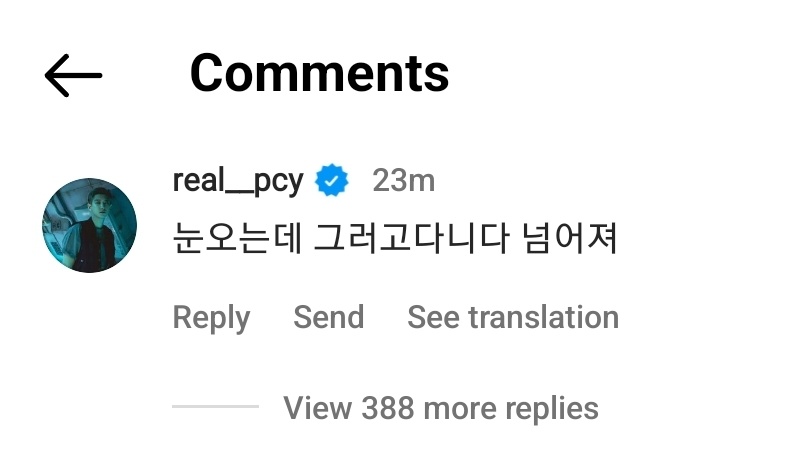Select the Korean comment text
Screen dimensions: 800x450
coord(395,238)
